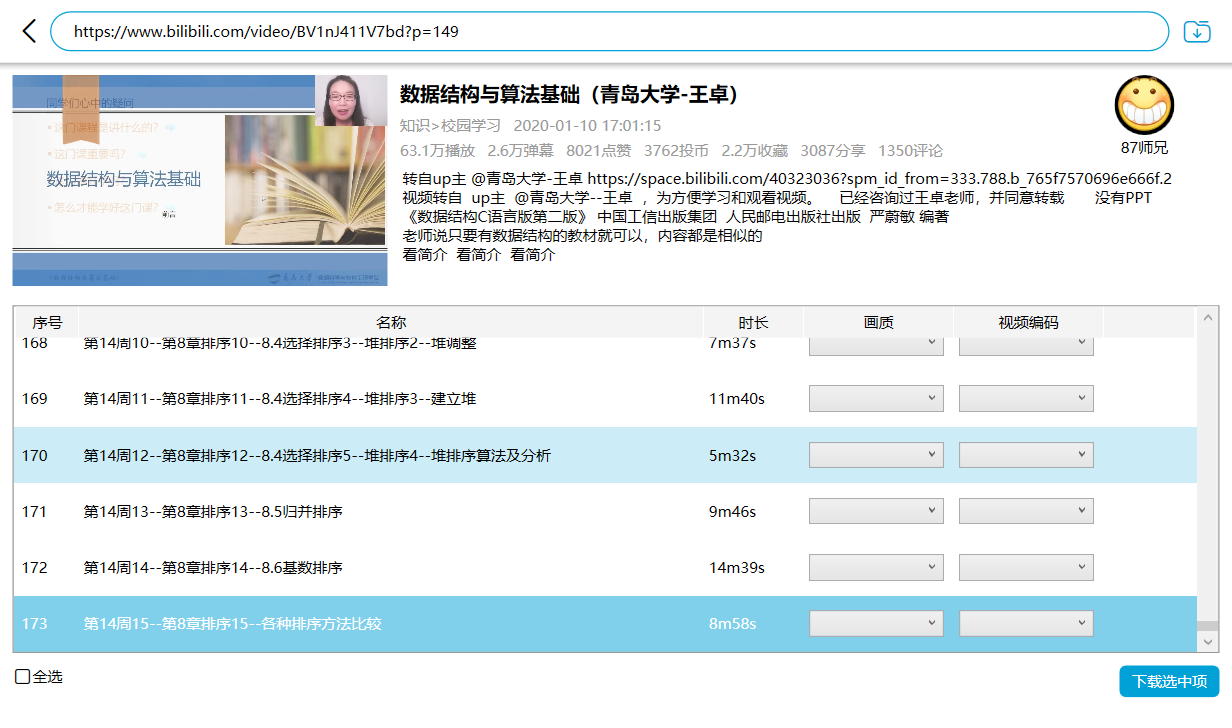This screenshot has height=728, width=1232.
Task: Click duration 11m40s cell
Action: pyautogui.click(x=737, y=399)
